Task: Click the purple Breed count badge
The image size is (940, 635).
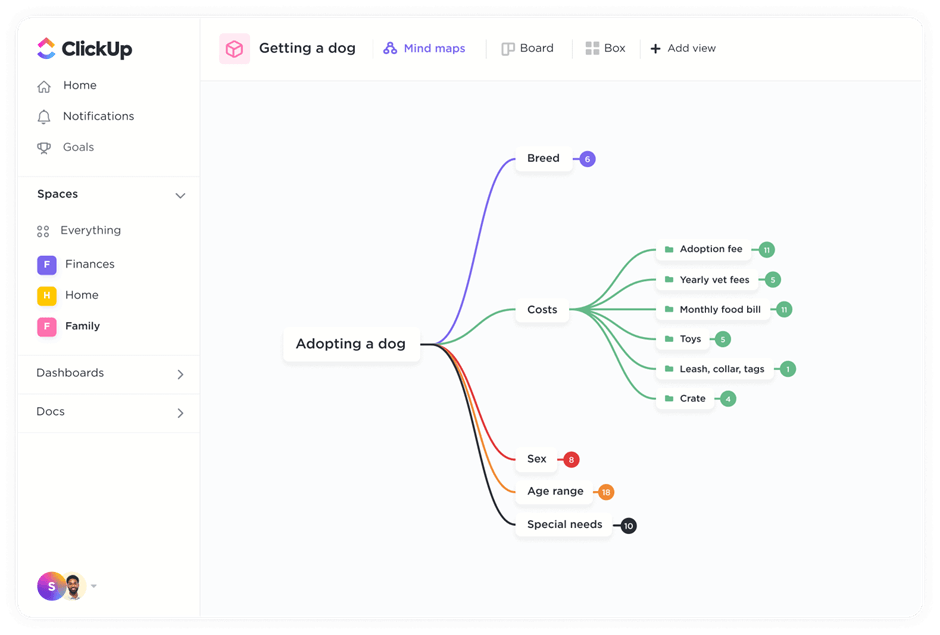Action: coord(587,159)
